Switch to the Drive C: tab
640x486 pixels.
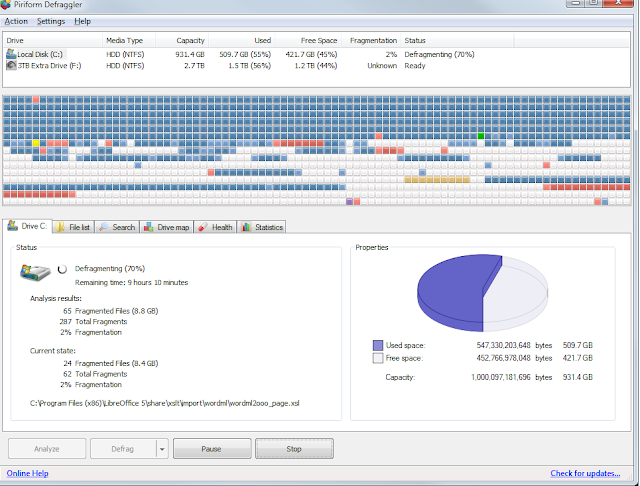click(x=28, y=226)
